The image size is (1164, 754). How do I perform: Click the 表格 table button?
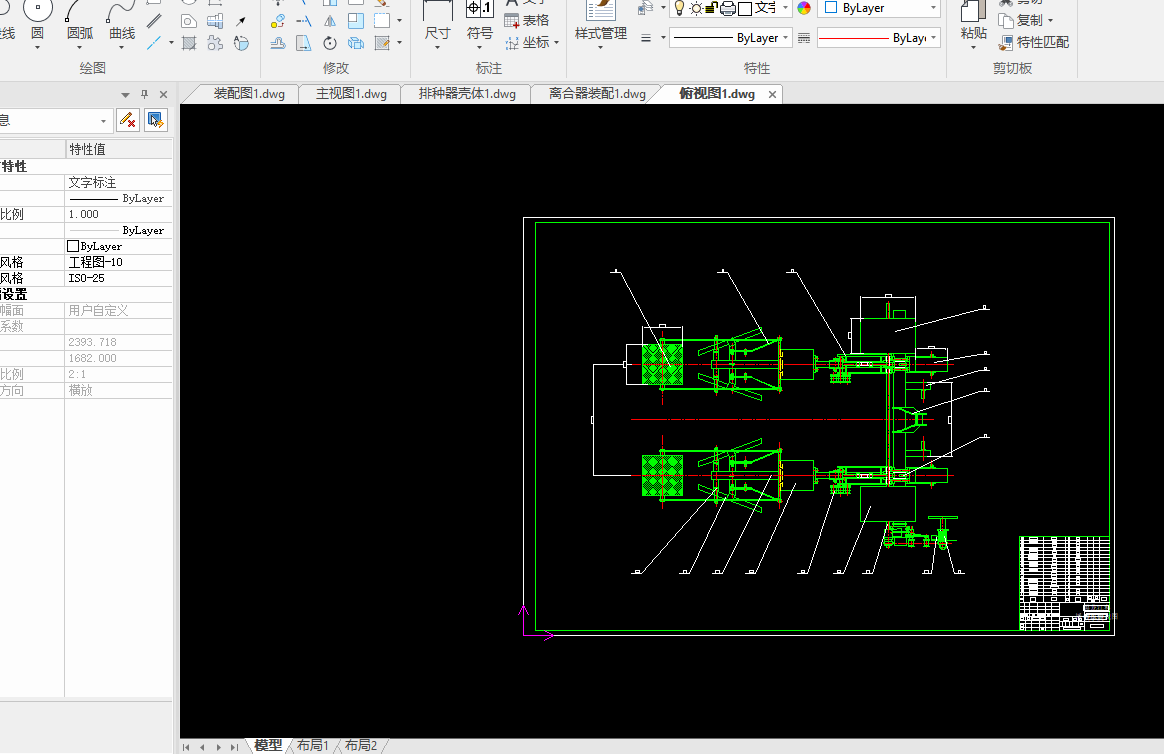tap(527, 20)
